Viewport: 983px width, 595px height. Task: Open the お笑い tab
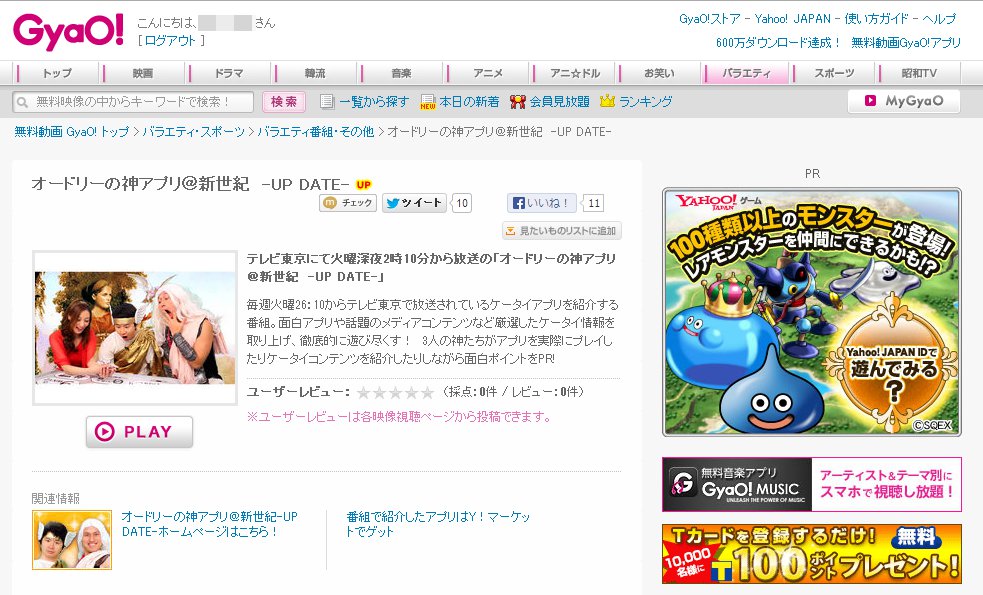pyautogui.click(x=660, y=73)
